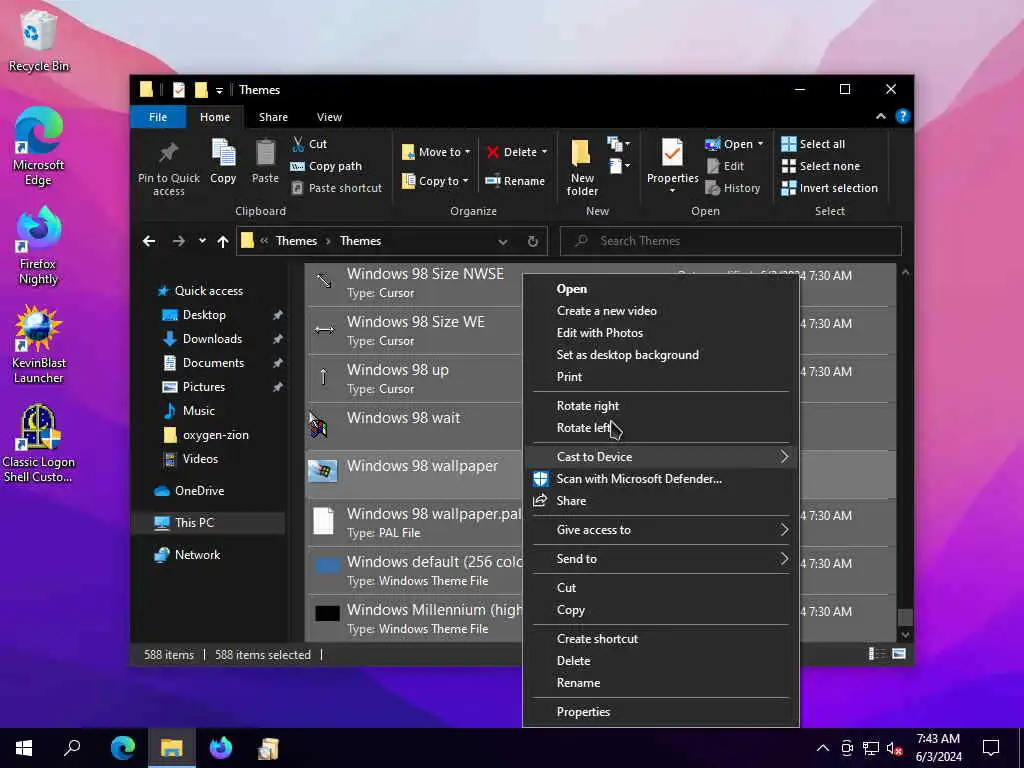1024x768 pixels.
Task: Open Recycle Bin desktop icon
Action: click(x=39, y=41)
